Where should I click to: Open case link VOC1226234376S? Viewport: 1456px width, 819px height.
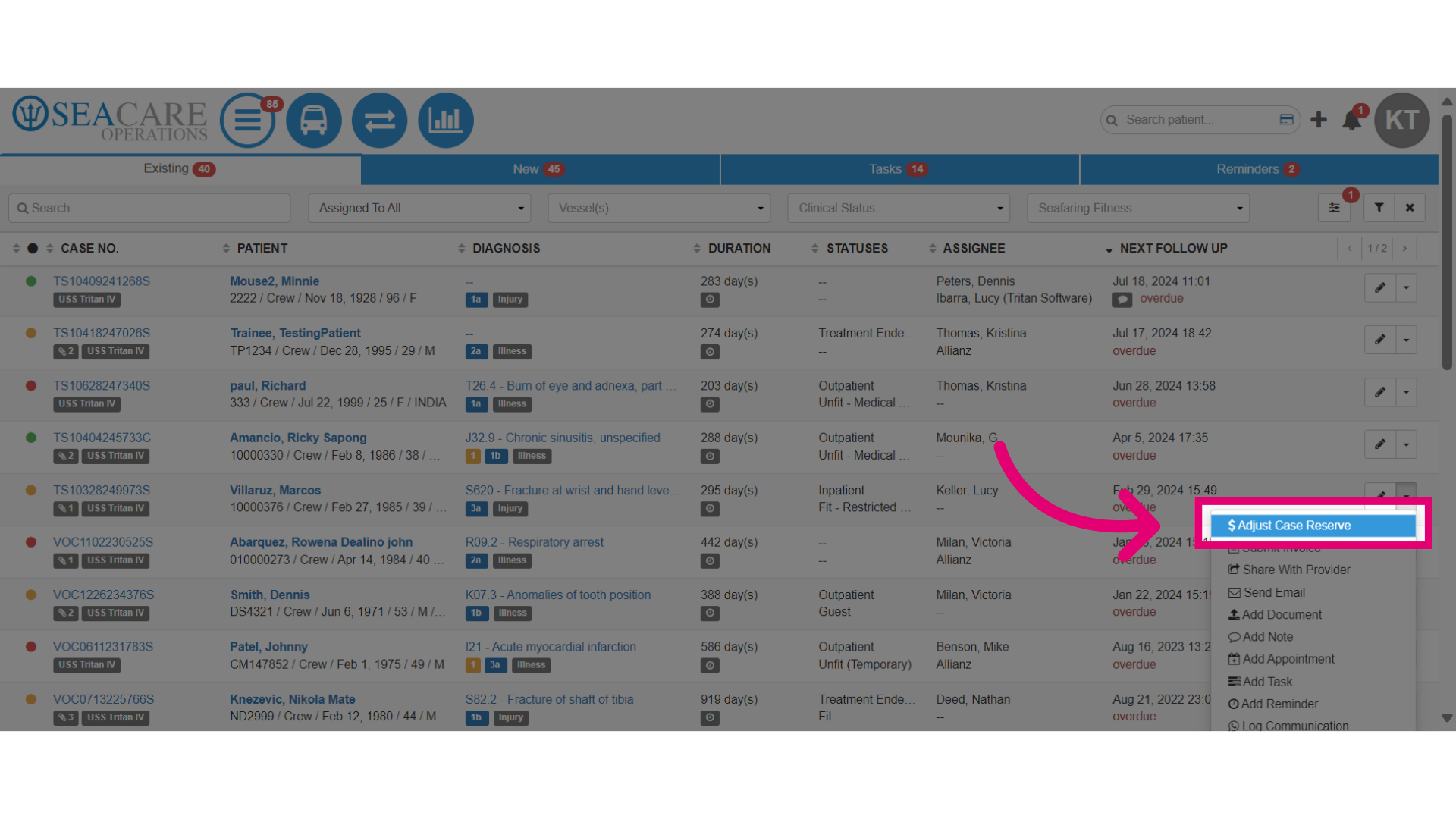(103, 595)
